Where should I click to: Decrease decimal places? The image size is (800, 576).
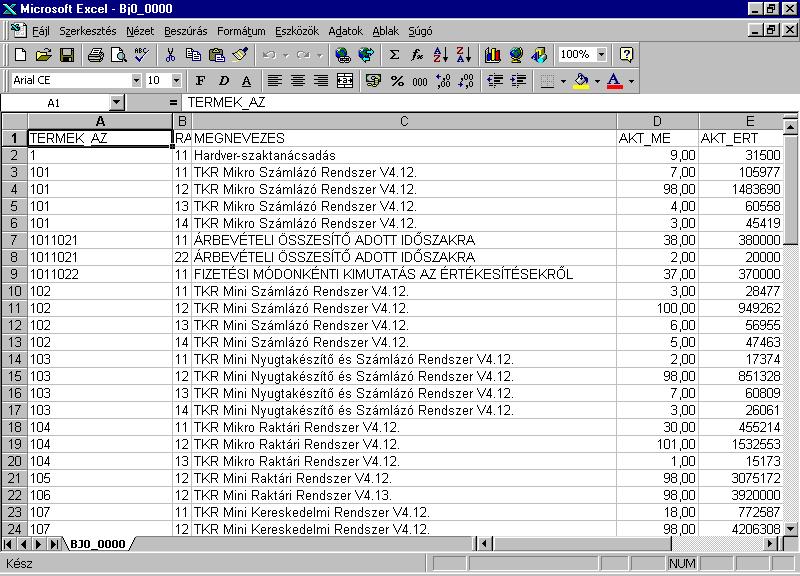[466, 81]
